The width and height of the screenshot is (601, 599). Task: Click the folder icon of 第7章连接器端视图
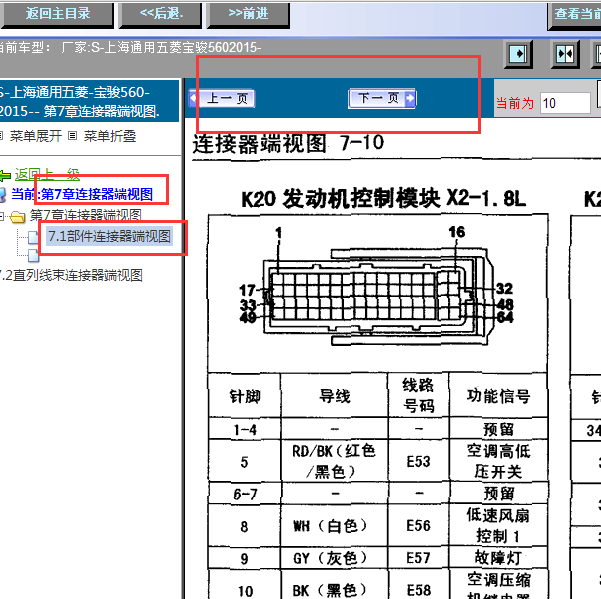click(x=18, y=217)
